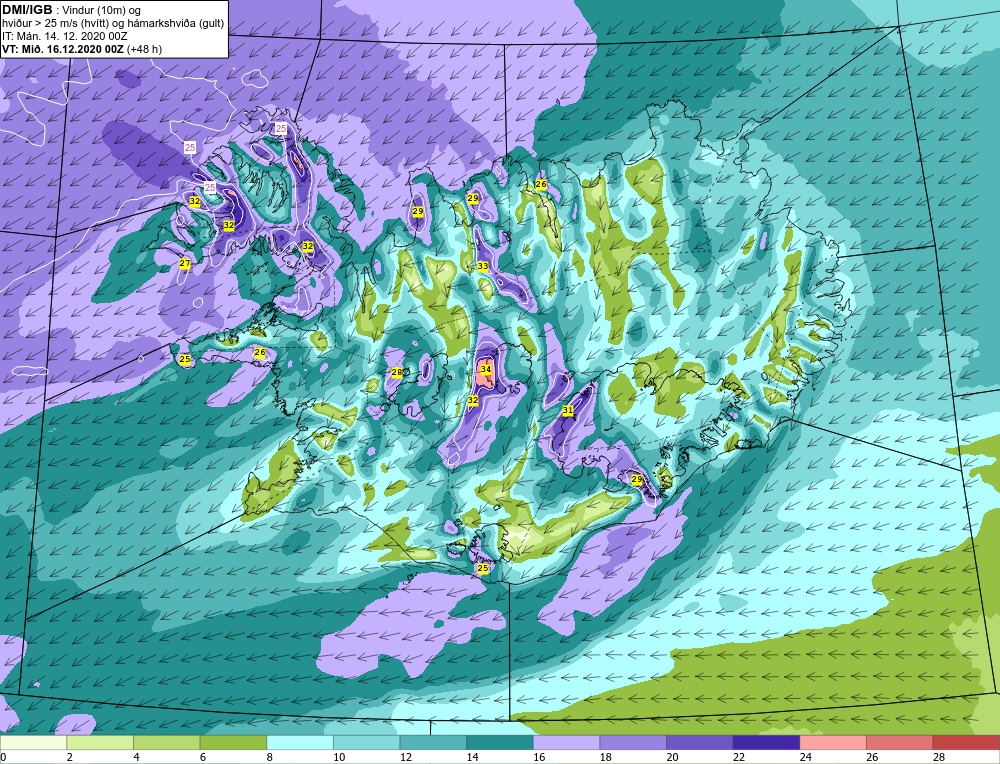Click the legend tick label '0'
Screen dimensions: 1000x764
pos(3,757)
